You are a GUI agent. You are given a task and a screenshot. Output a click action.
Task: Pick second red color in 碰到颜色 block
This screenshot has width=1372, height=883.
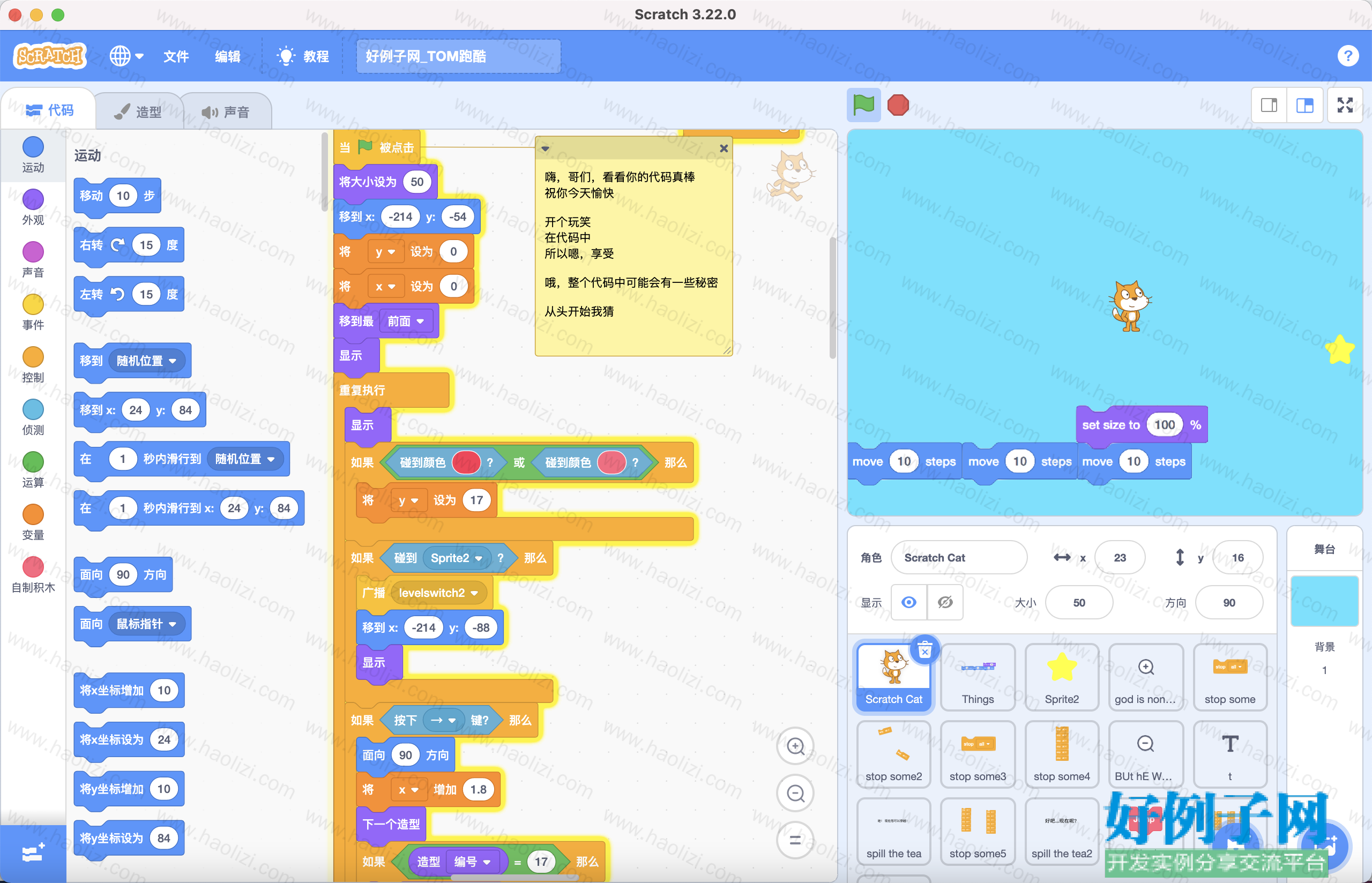click(612, 462)
